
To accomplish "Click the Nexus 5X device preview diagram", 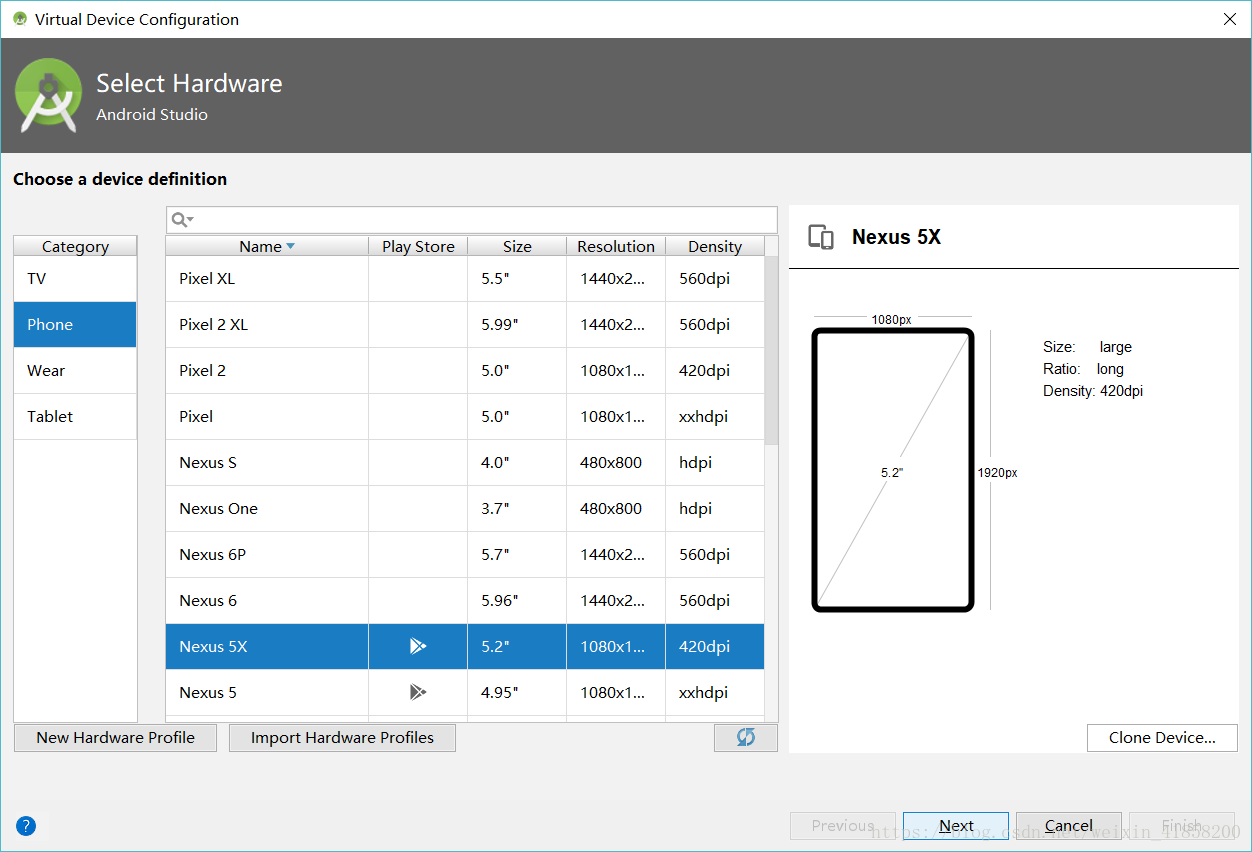I will 893,470.
